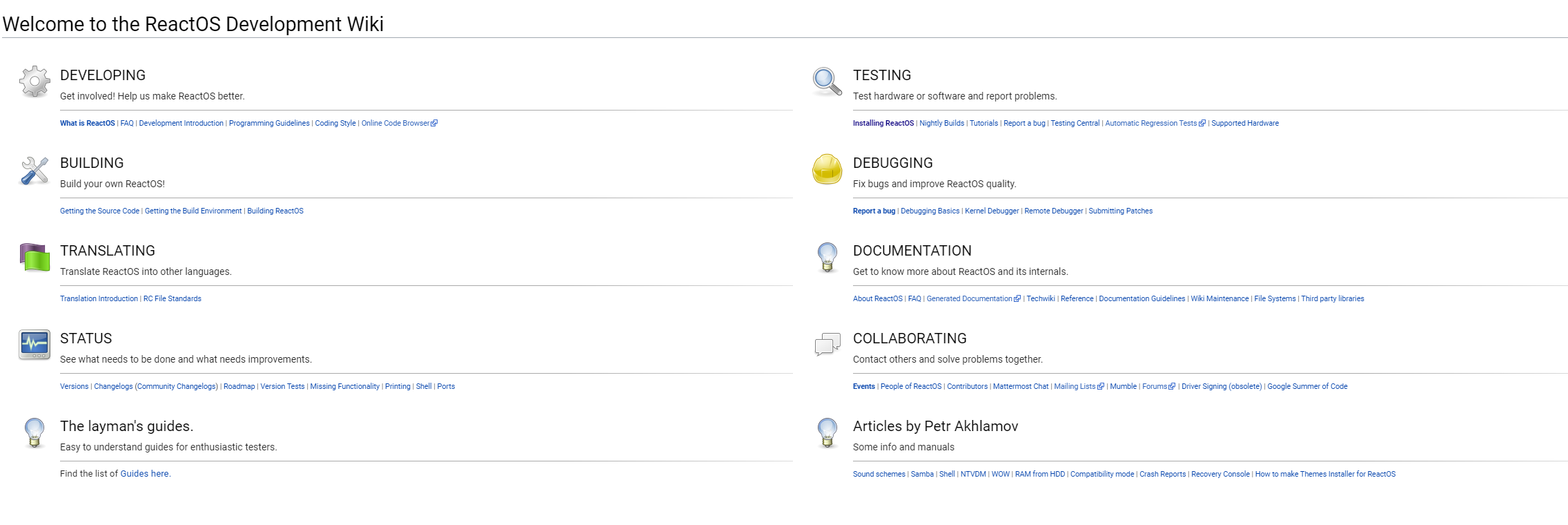Click the lightbulb icon beside DOCUMENTATION
1568x525 pixels.
tap(827, 257)
